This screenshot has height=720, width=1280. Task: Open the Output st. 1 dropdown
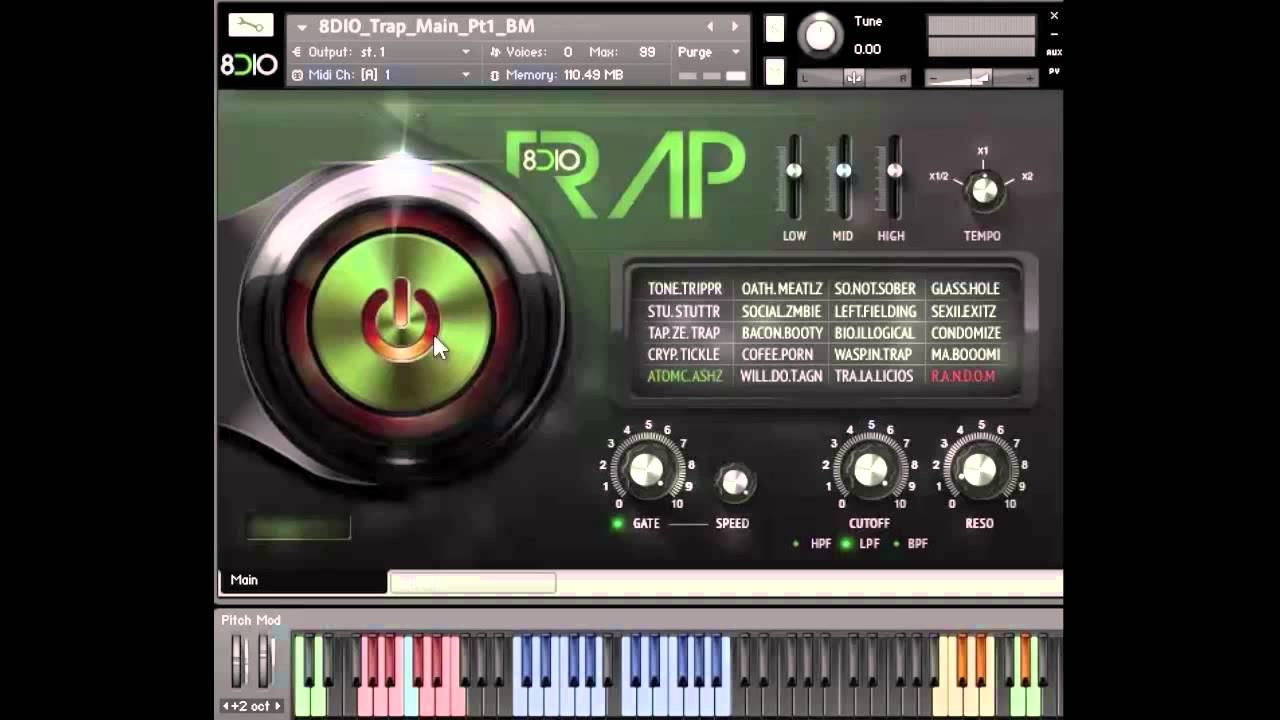click(466, 52)
